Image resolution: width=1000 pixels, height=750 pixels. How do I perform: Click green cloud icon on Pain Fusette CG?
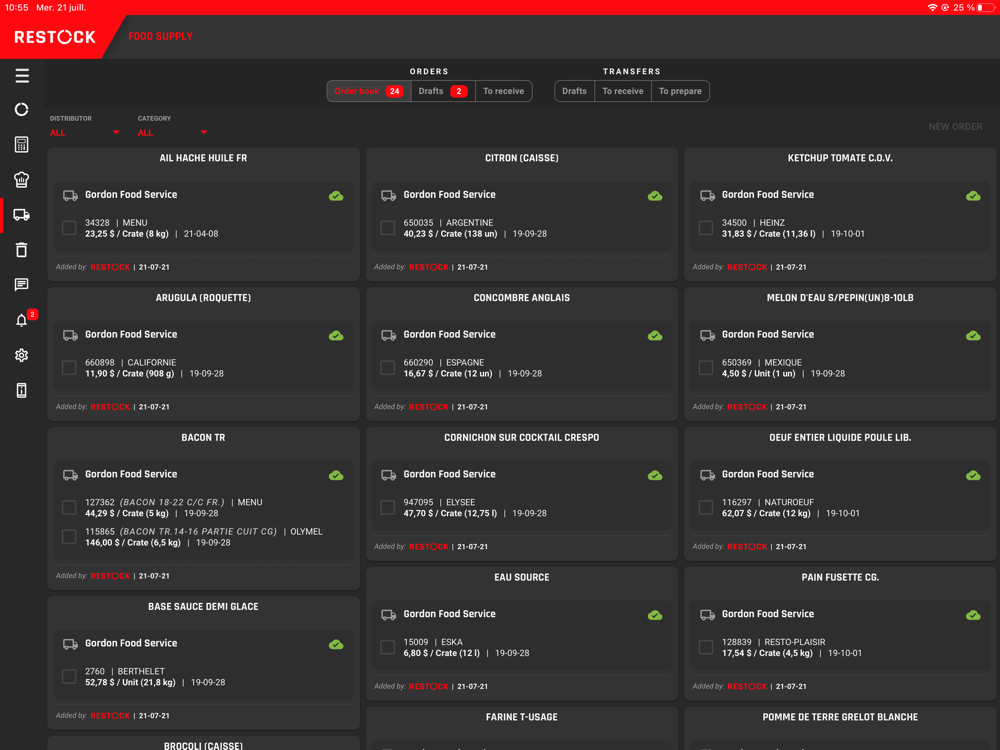pyautogui.click(x=973, y=615)
